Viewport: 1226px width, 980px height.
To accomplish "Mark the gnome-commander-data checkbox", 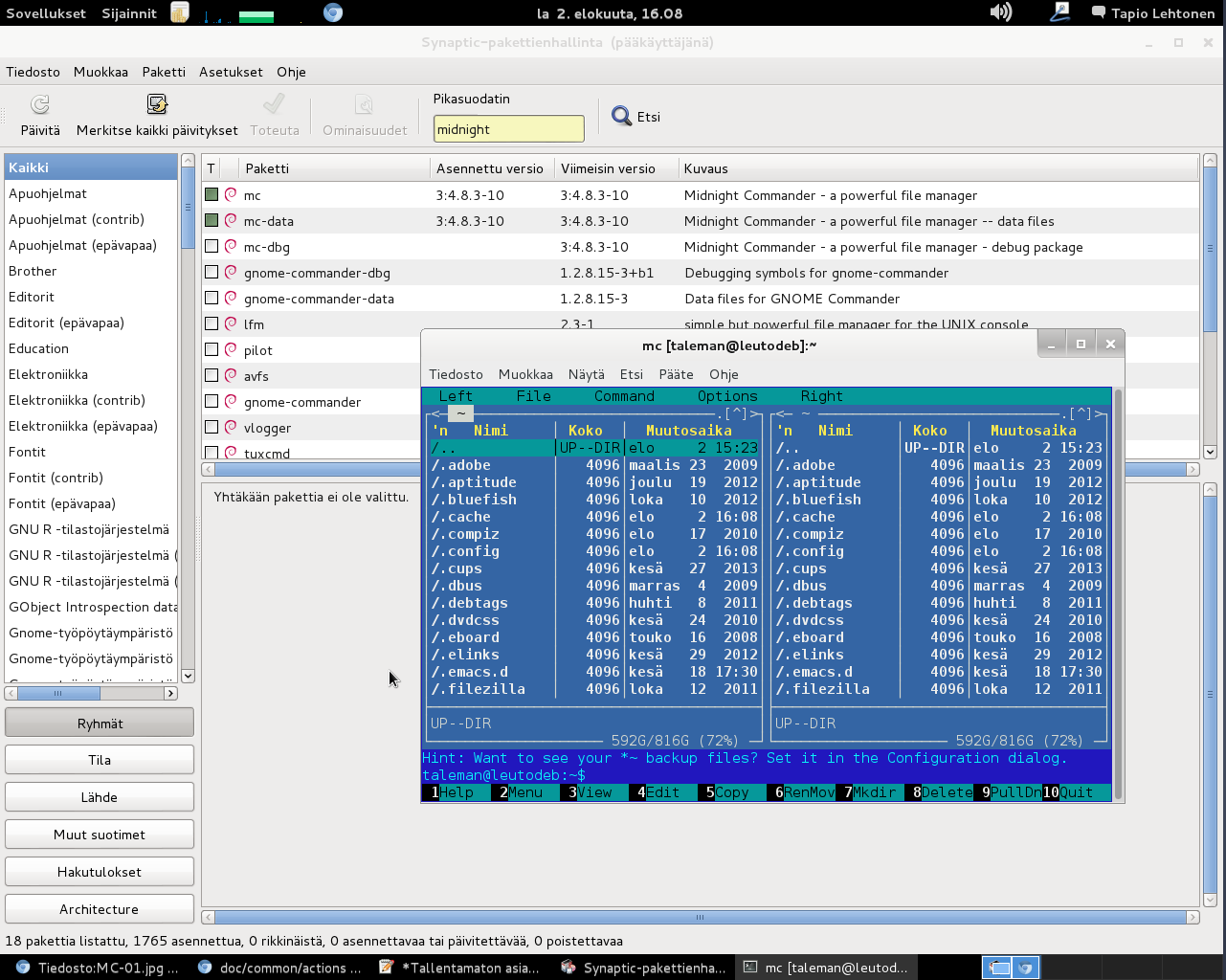I will tap(212, 298).
